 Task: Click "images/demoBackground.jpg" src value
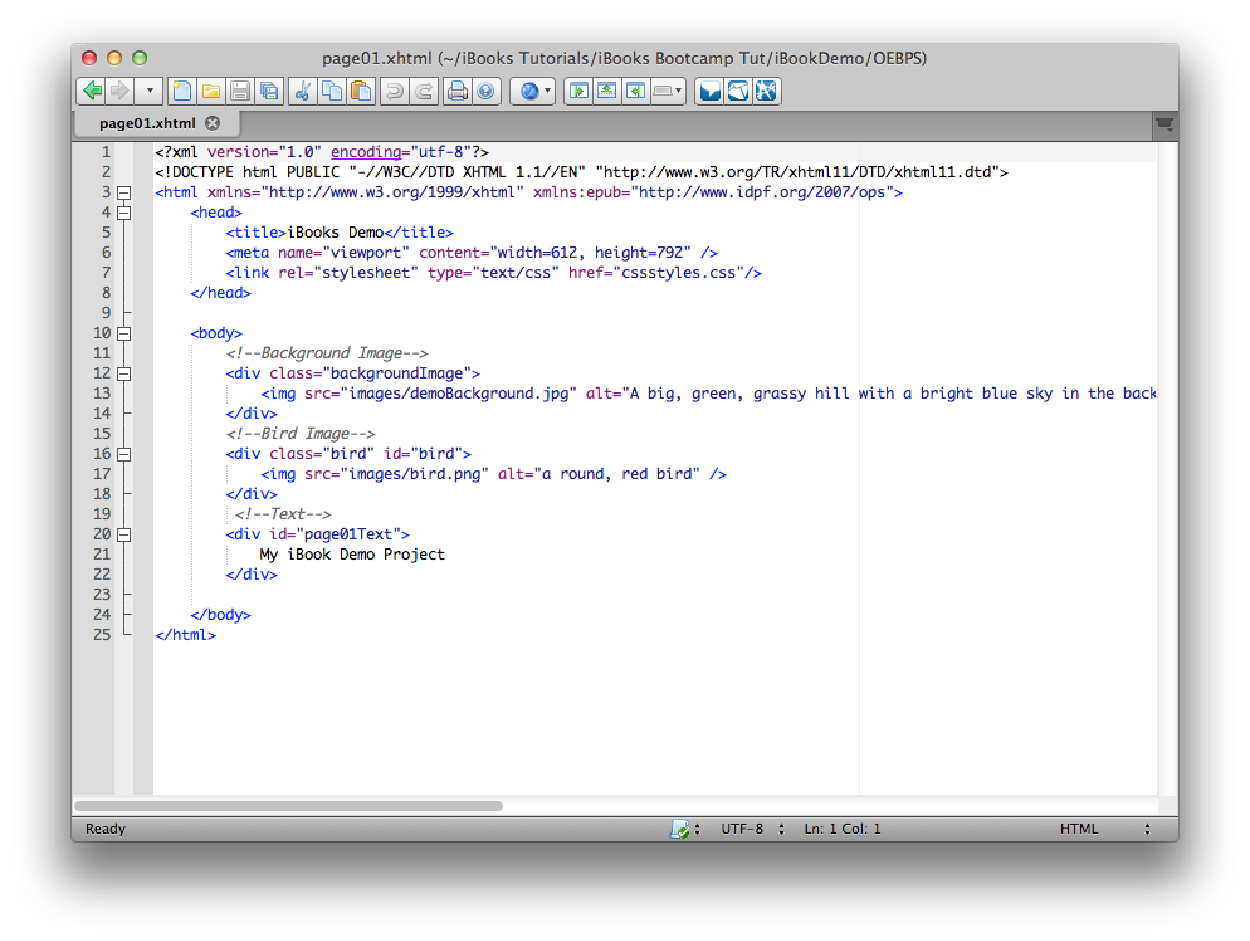coord(461,393)
